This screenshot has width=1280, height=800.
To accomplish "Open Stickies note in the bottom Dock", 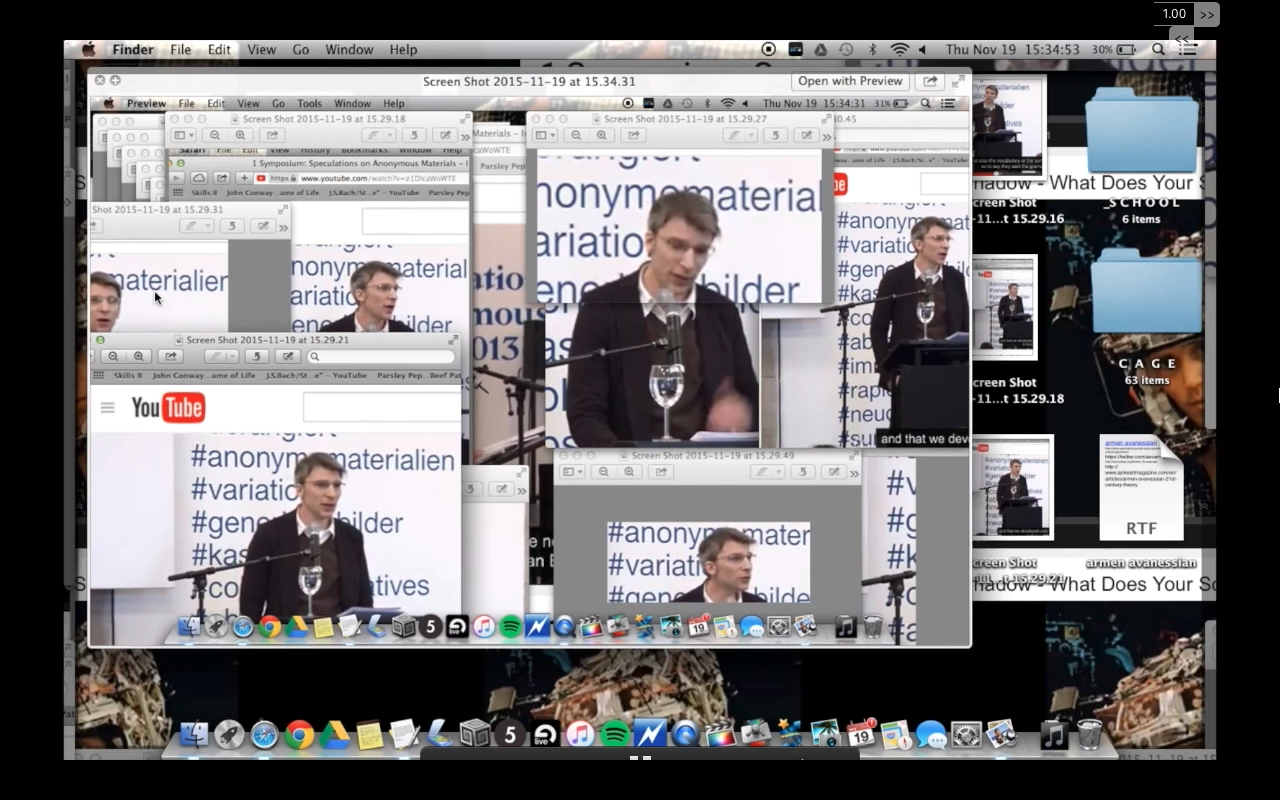I will [369, 735].
